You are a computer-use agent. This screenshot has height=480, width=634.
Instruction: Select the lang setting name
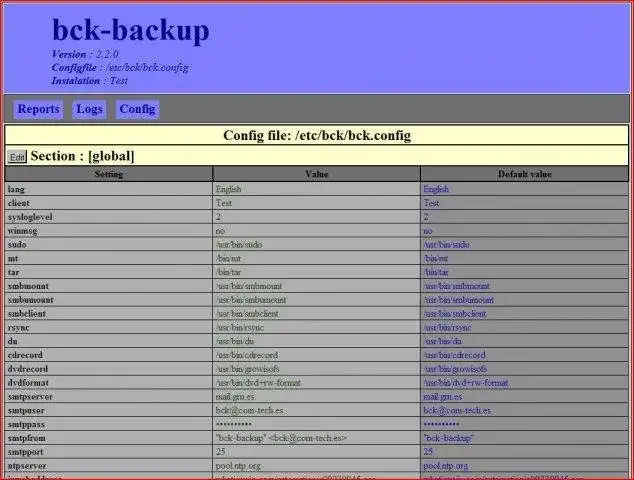[16, 189]
